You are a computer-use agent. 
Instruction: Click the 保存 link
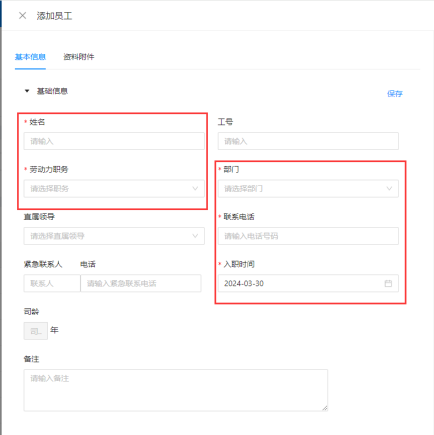point(395,94)
